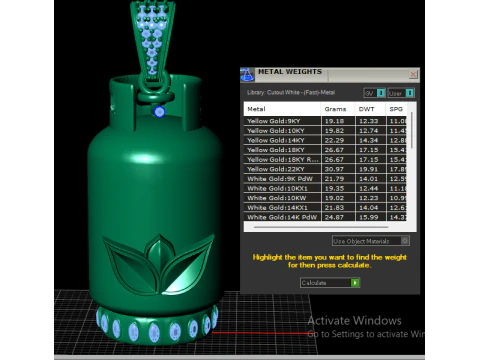Click the 15.99 DWT value

click(369, 217)
